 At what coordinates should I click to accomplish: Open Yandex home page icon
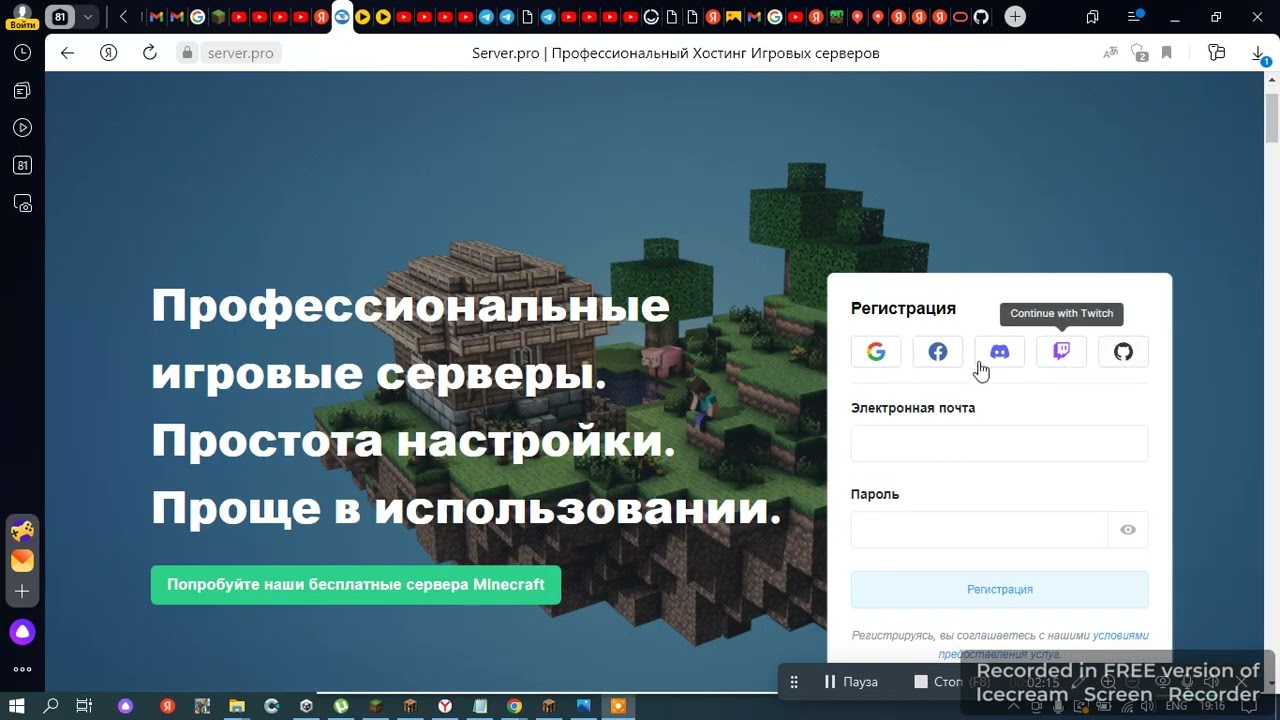109,53
